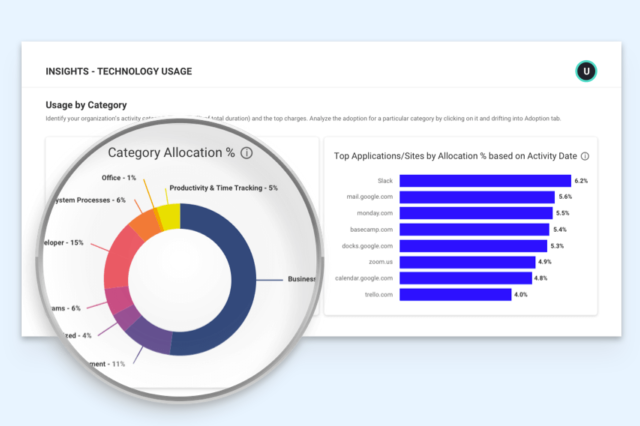Click the mail.google.com bar
This screenshot has height=426, width=640.
(x=477, y=197)
